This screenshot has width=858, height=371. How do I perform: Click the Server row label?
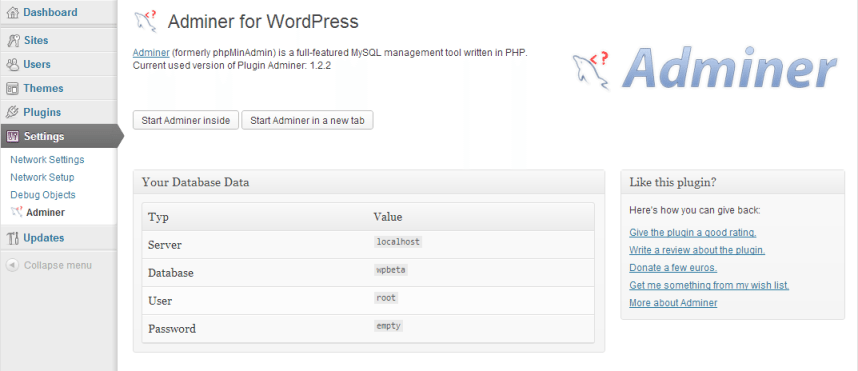165,245
